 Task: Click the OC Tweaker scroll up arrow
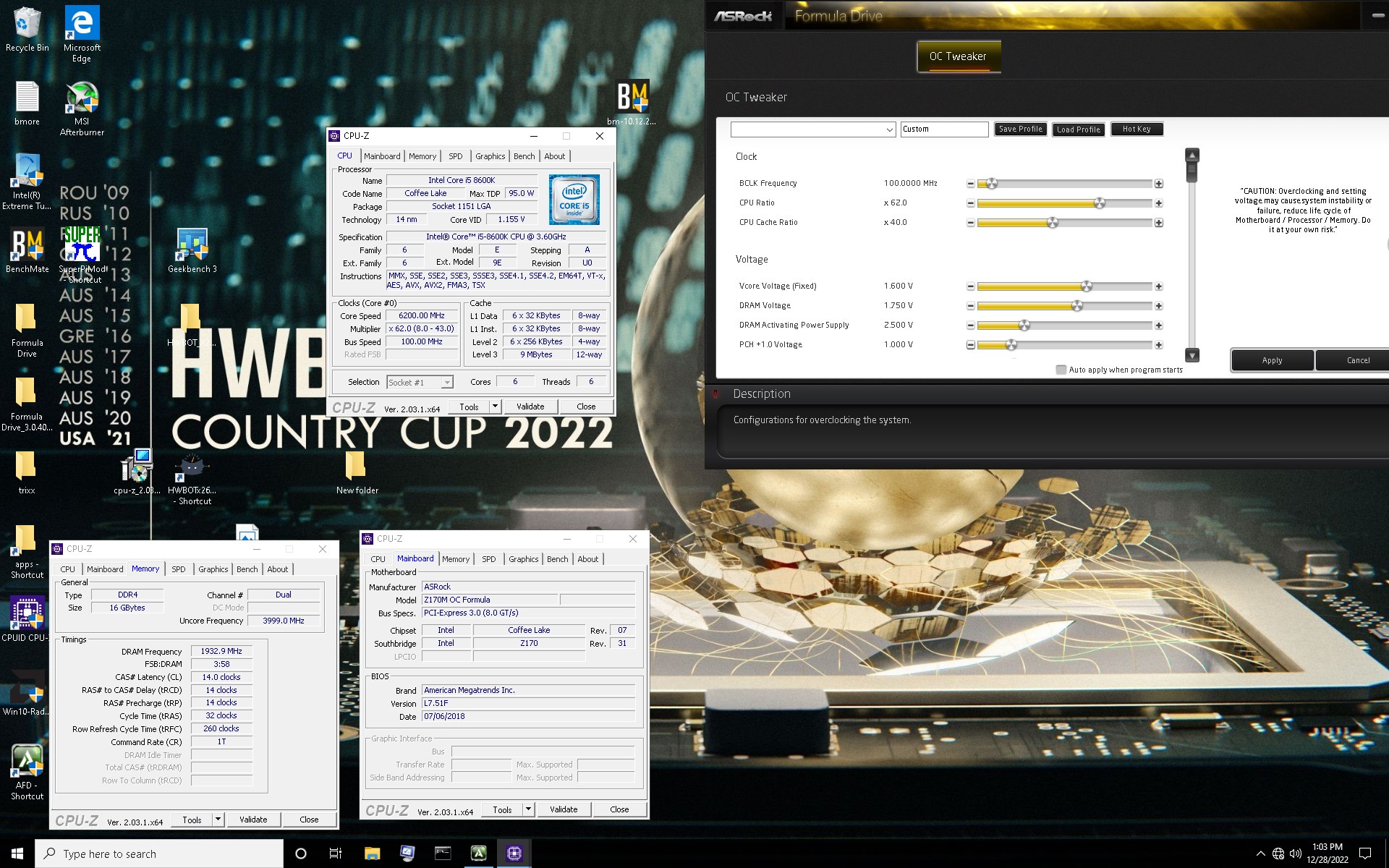pos(1192,155)
